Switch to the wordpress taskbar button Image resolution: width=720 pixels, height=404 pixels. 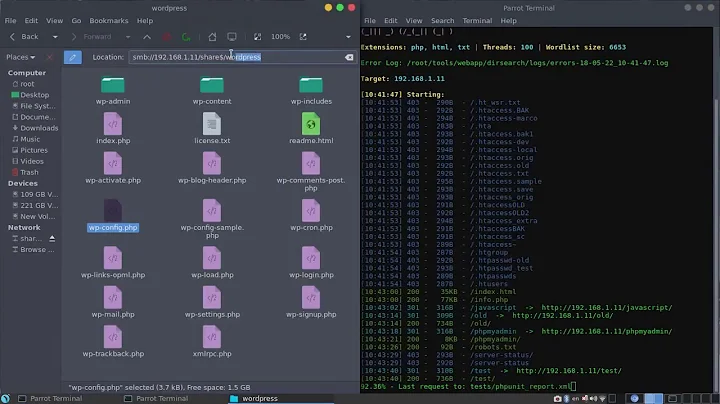coord(280,398)
